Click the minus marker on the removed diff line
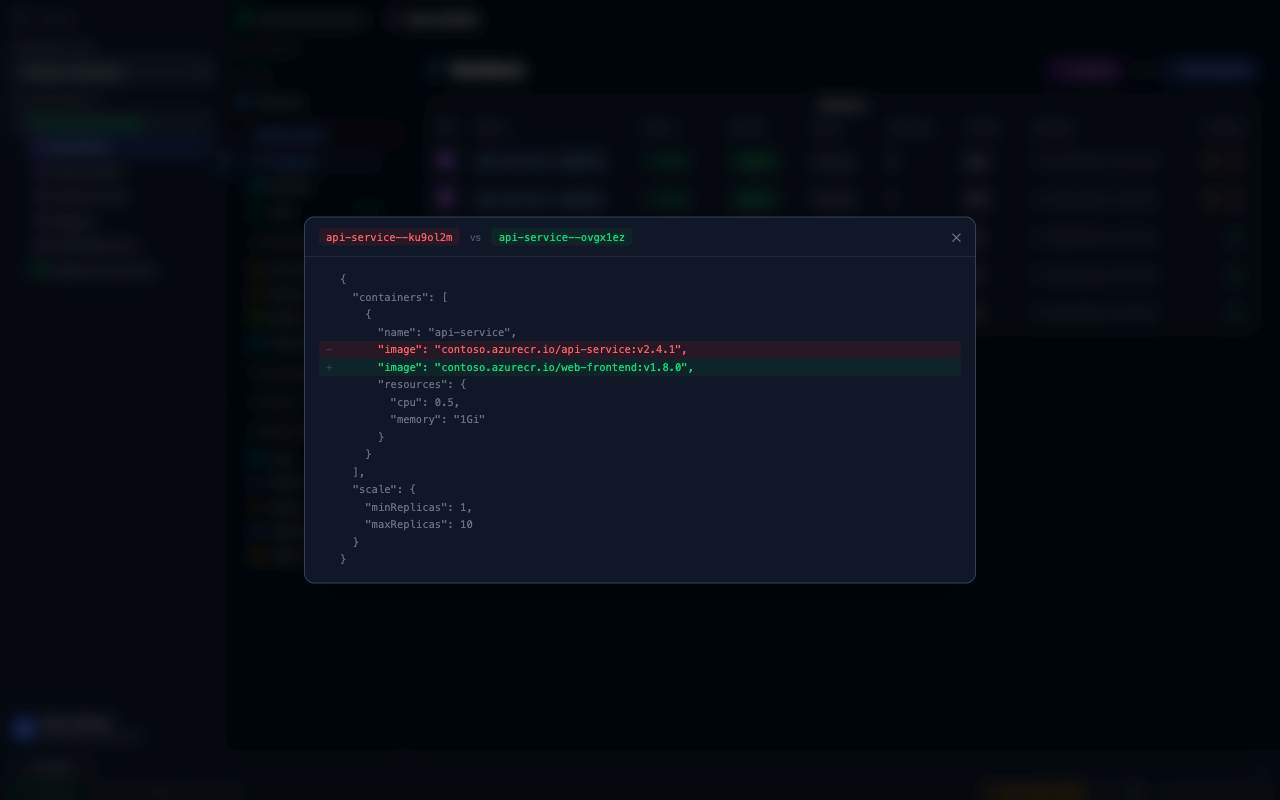This screenshot has height=800, width=1280. [329, 349]
